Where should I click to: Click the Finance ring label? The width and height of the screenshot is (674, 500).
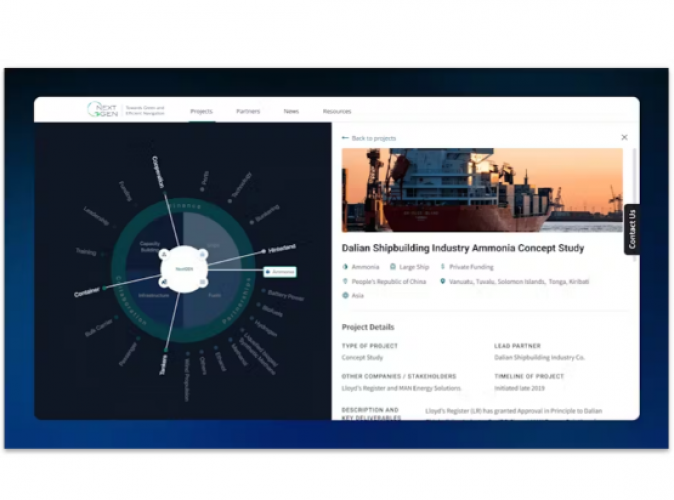coord(184,206)
